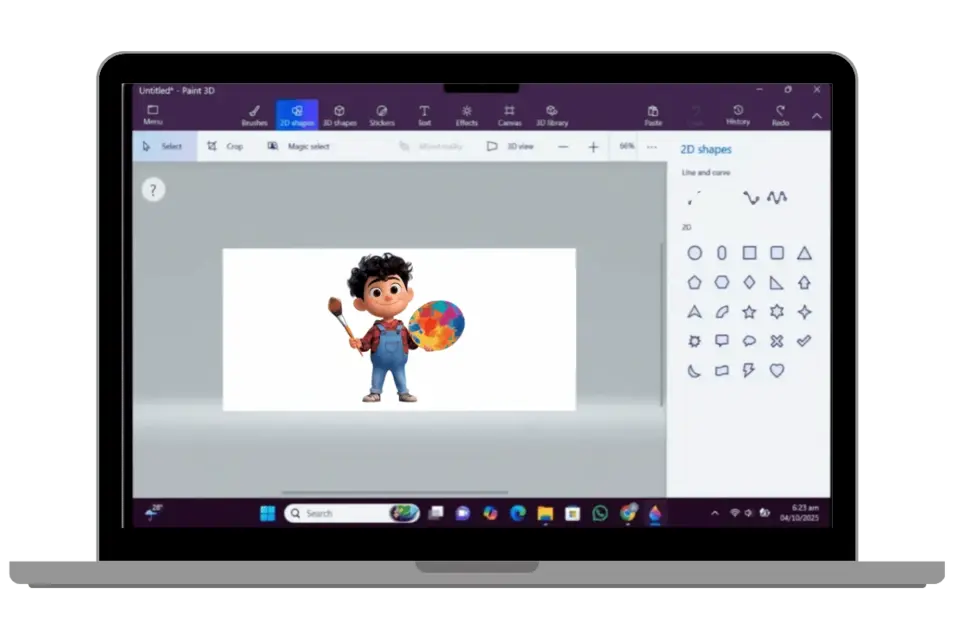Collapse the ribbon with the top-right chevron
The width and height of the screenshot is (960, 640).
(x=816, y=115)
